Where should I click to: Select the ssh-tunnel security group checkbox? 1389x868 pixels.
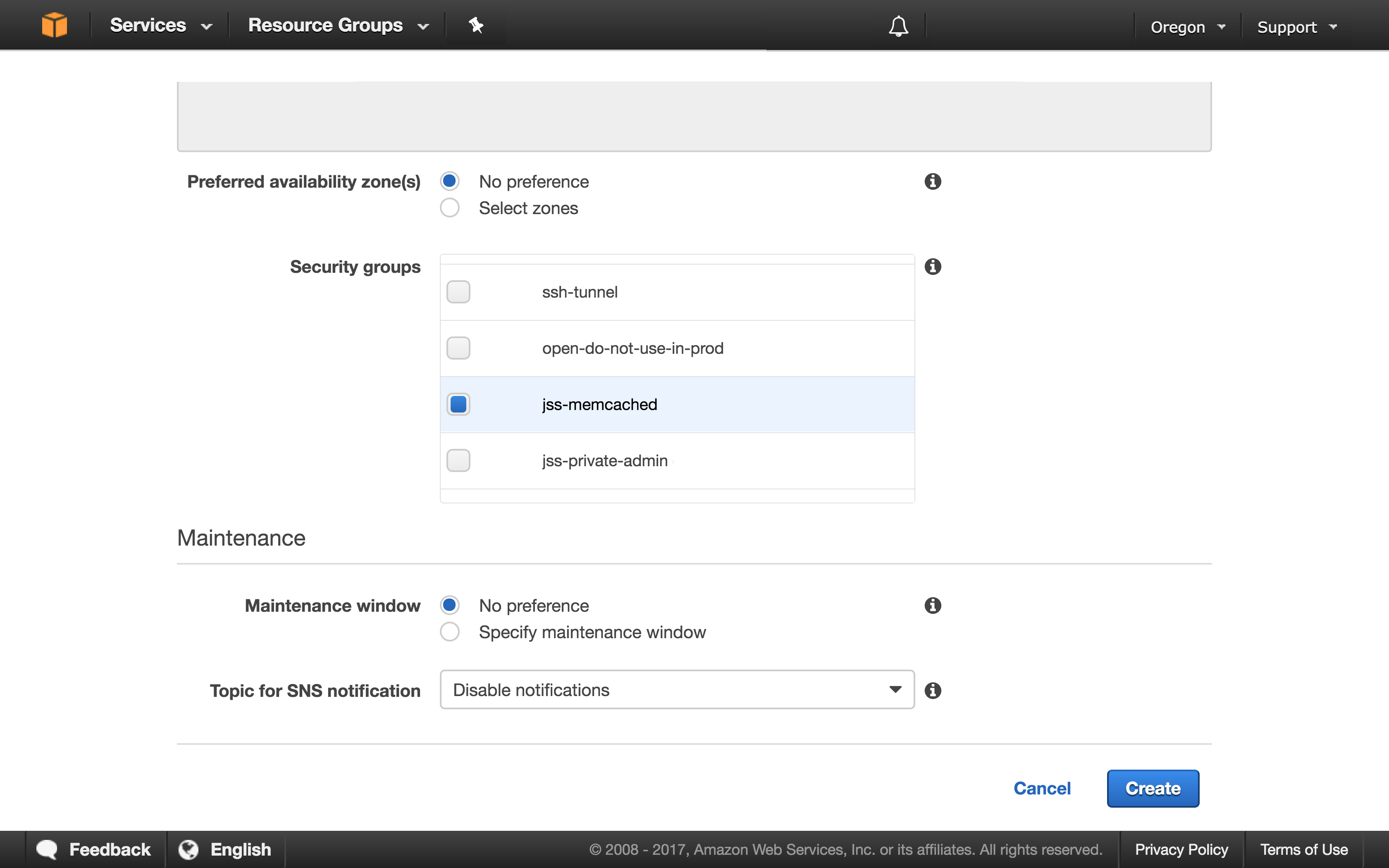pyautogui.click(x=458, y=292)
